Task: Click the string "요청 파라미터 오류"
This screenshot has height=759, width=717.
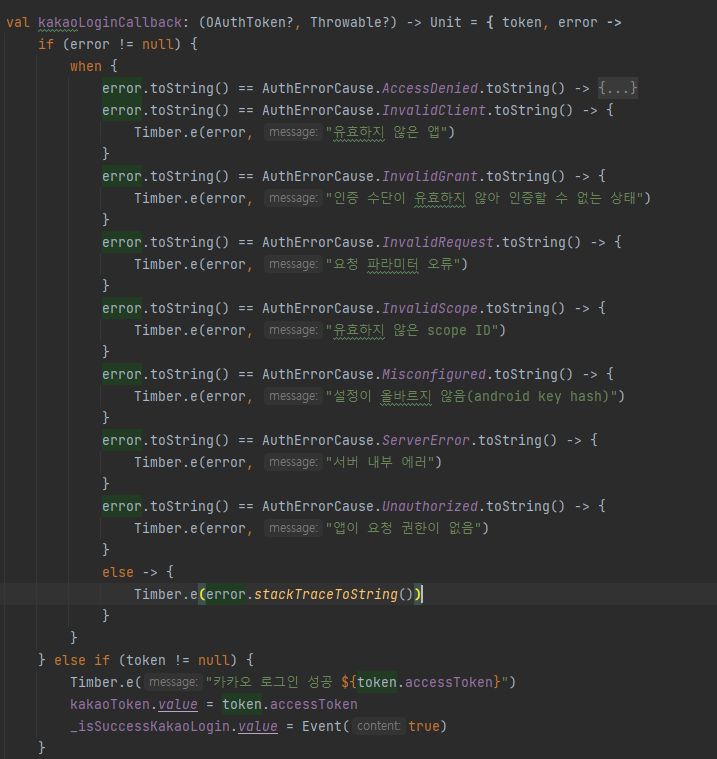Action: 393,264
